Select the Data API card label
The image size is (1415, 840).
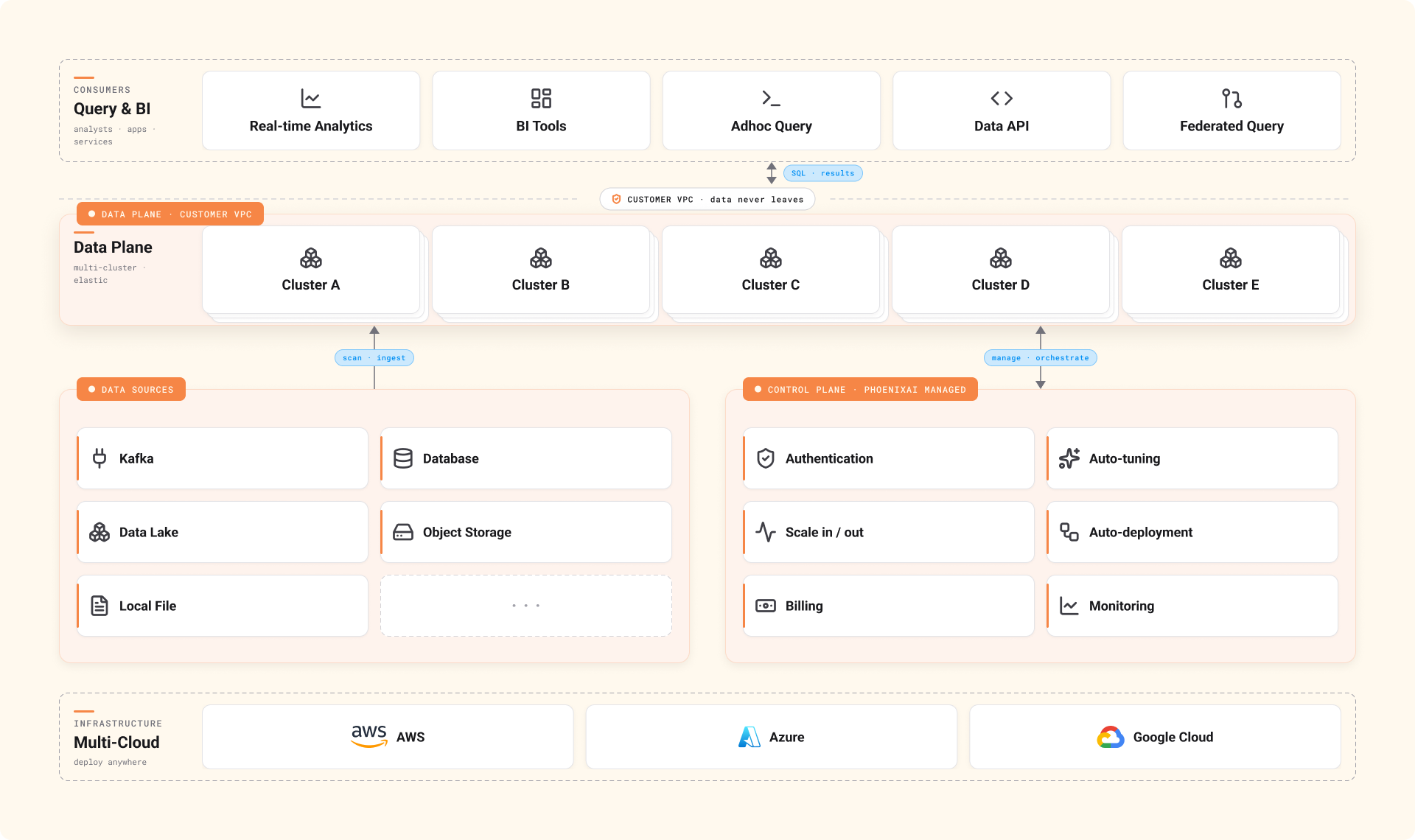coord(1002,126)
